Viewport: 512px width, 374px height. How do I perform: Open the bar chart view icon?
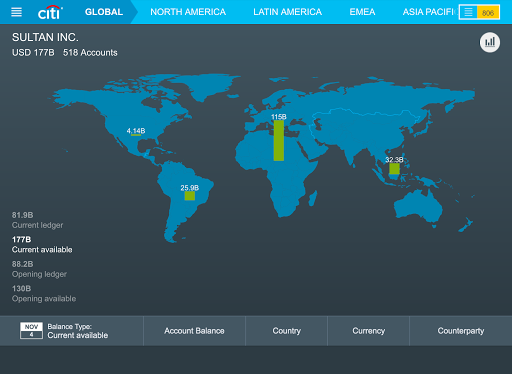(x=490, y=42)
